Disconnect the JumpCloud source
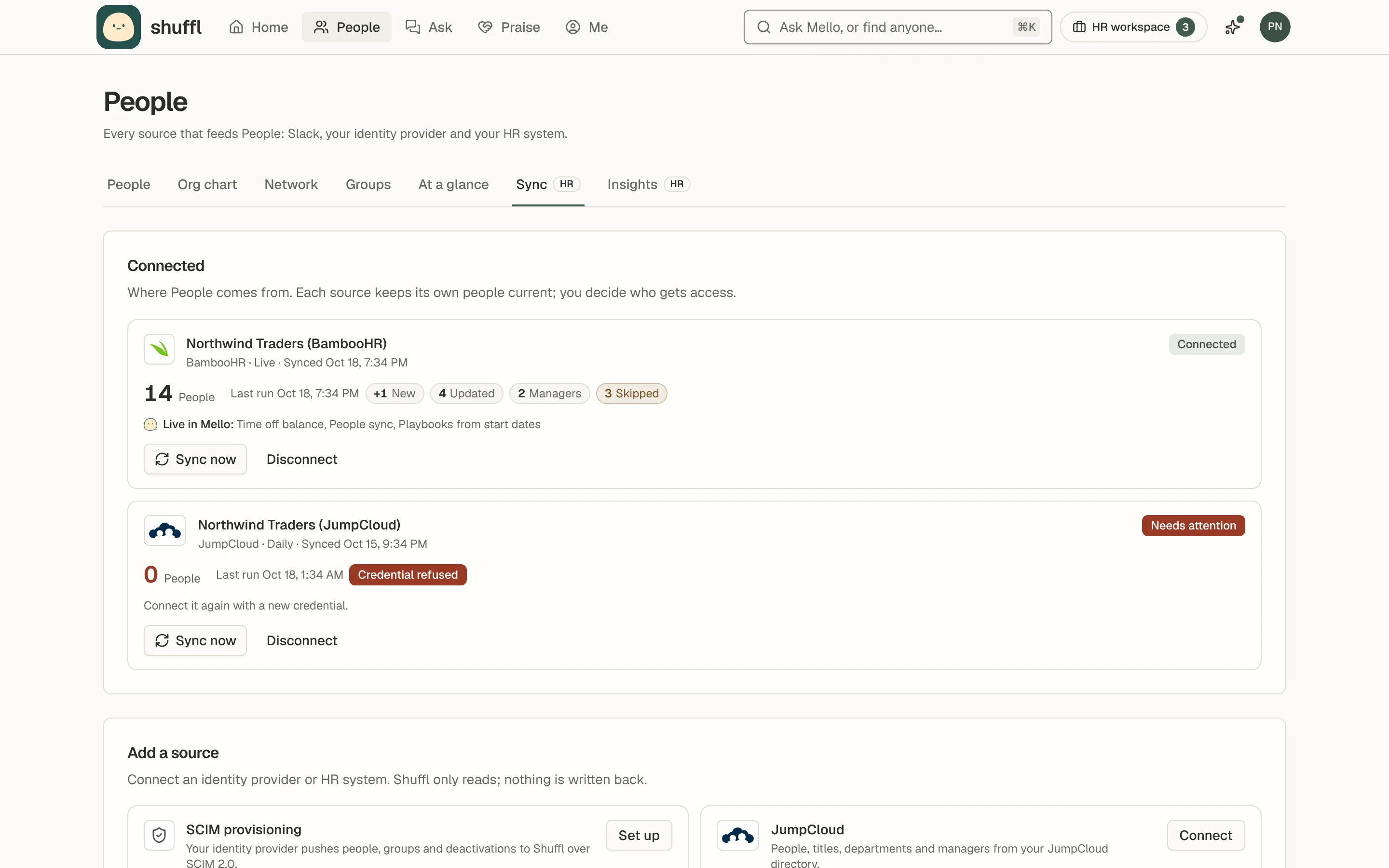The image size is (1389, 868). click(302, 641)
